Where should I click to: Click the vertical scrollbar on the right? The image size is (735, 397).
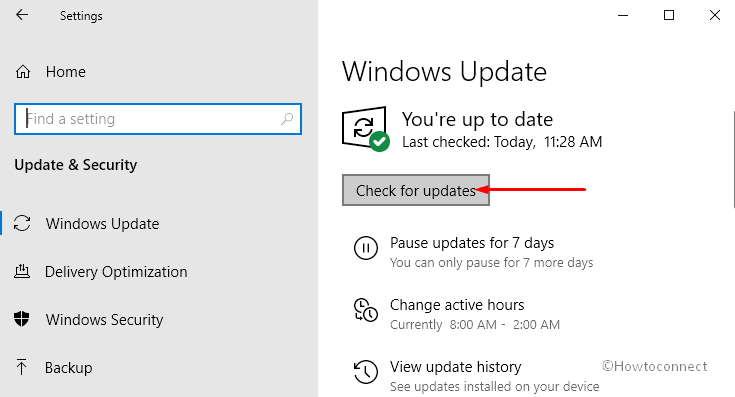click(x=733, y=159)
